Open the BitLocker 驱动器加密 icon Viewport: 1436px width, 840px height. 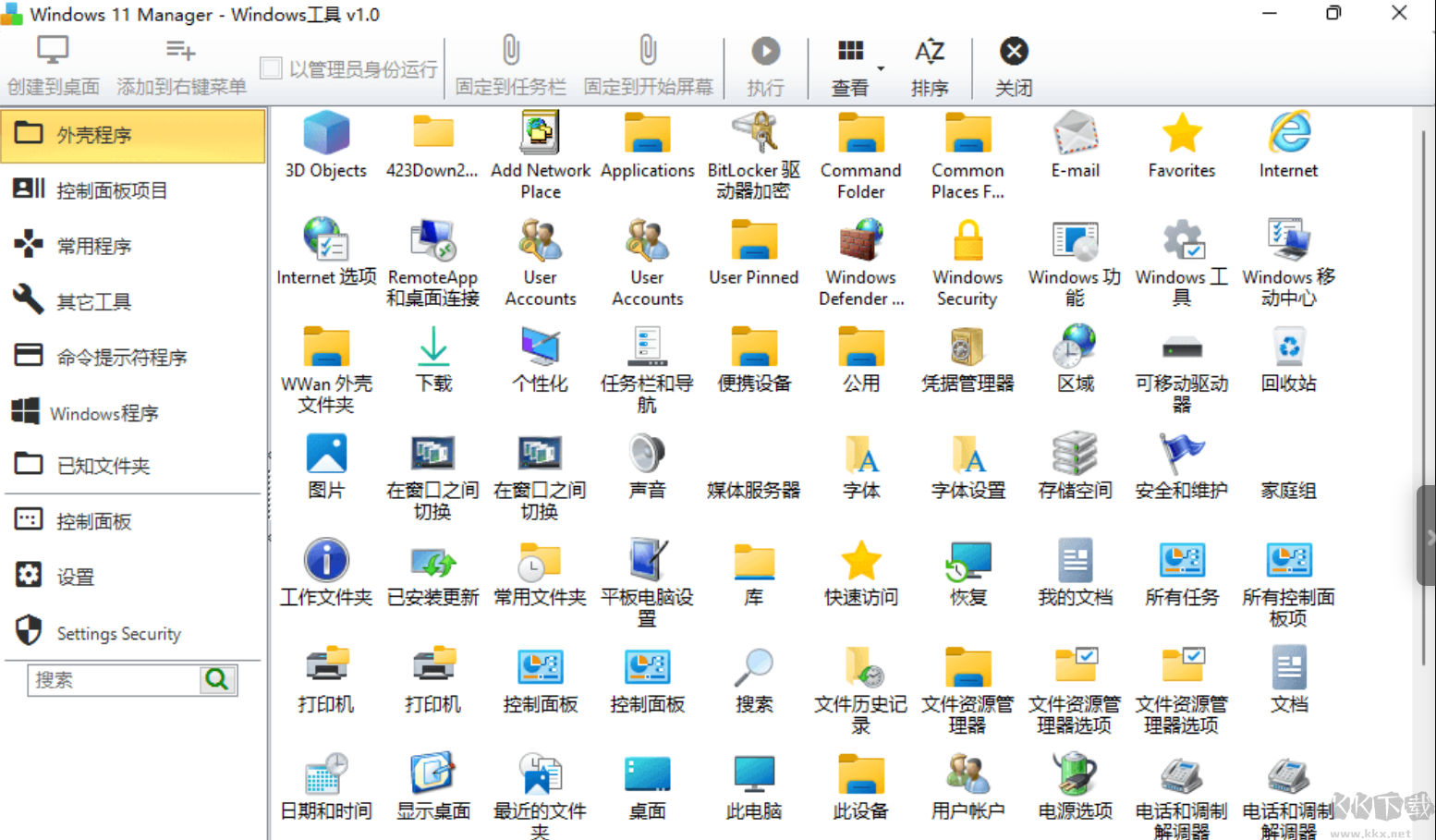754,133
